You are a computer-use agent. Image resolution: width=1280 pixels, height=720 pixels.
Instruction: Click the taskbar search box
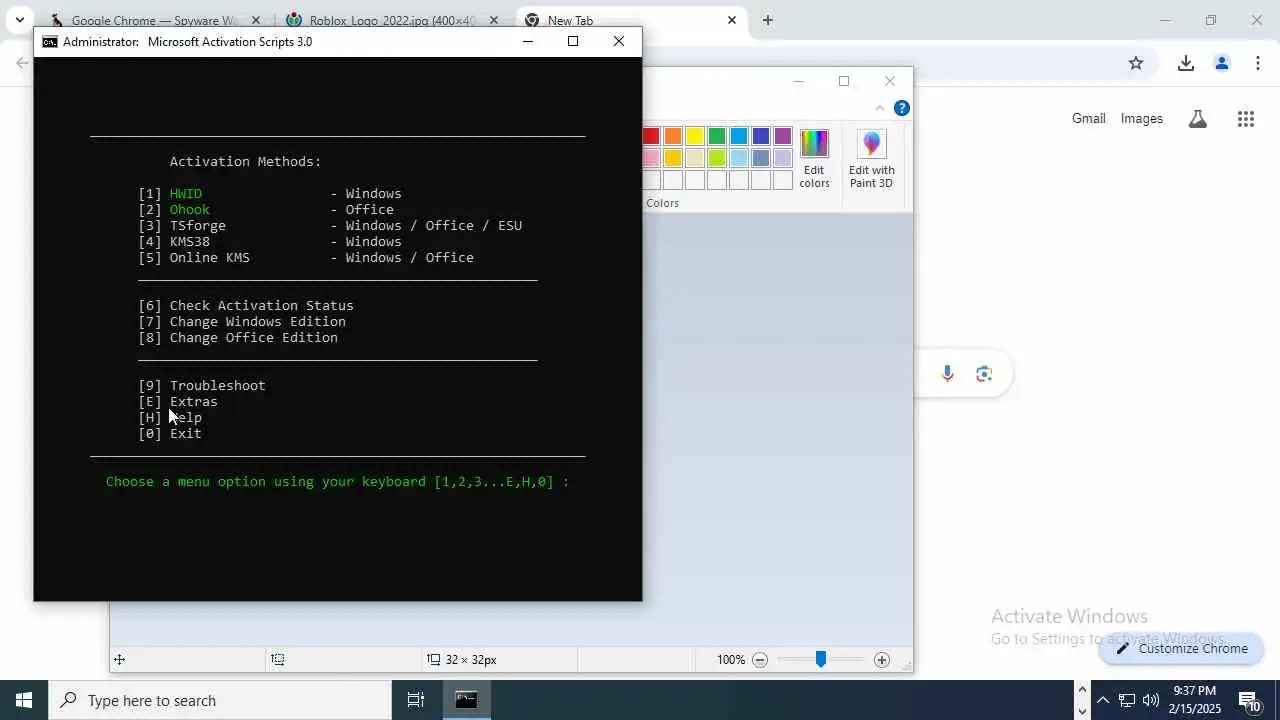[x=220, y=700]
